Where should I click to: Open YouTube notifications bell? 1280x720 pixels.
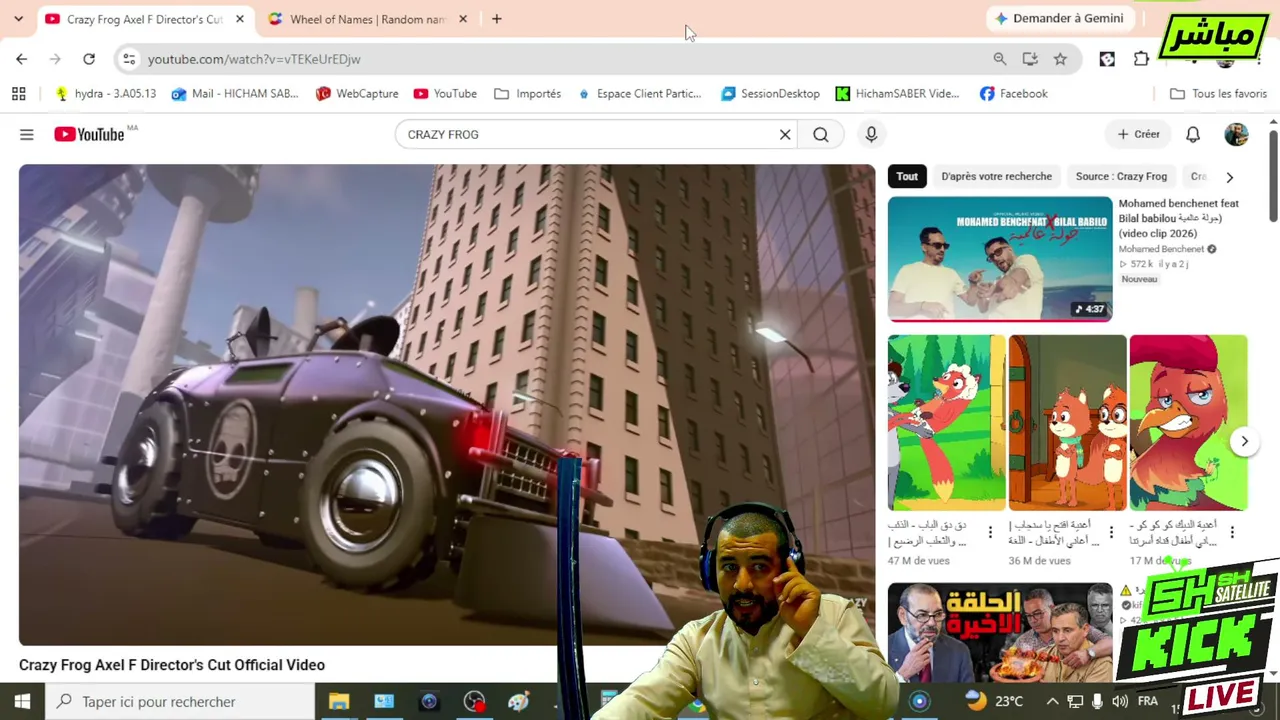[x=1193, y=134]
